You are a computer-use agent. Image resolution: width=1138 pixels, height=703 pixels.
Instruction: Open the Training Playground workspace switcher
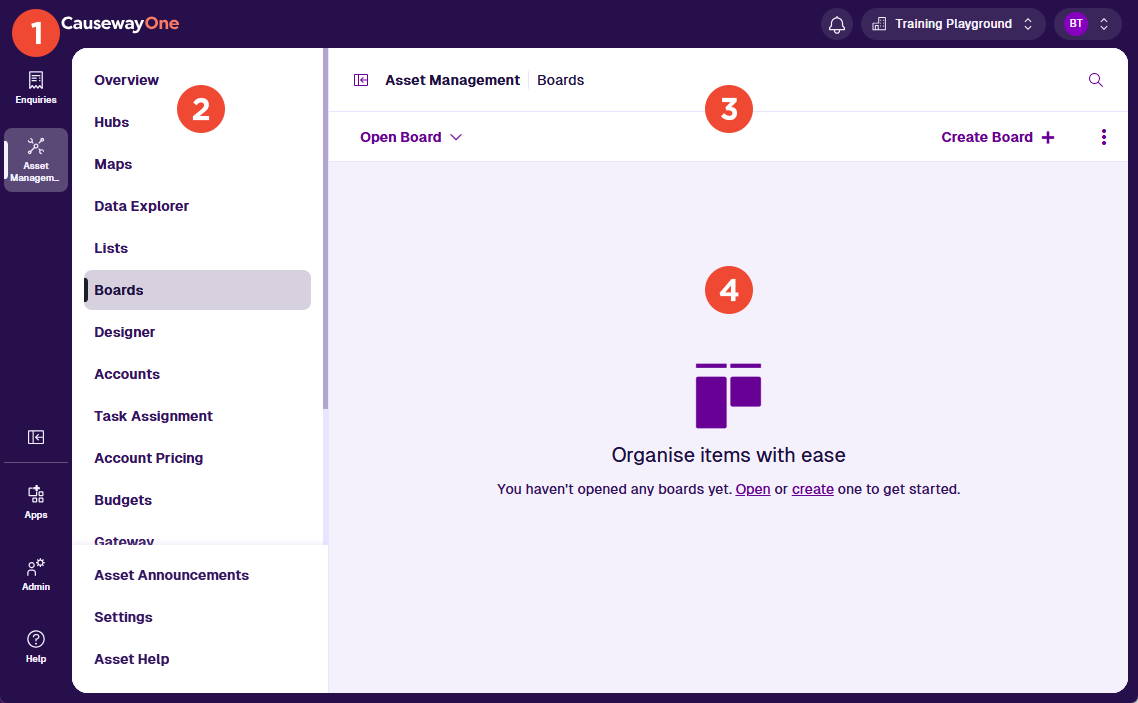[x=952, y=23]
